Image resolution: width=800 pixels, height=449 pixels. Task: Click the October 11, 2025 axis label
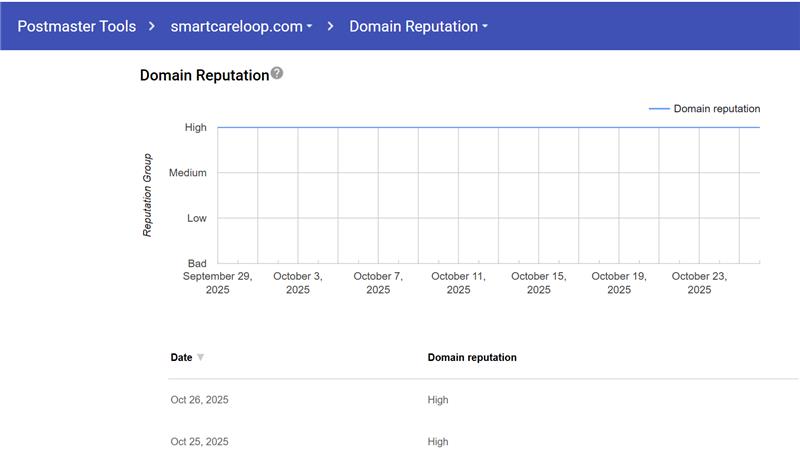(458, 283)
